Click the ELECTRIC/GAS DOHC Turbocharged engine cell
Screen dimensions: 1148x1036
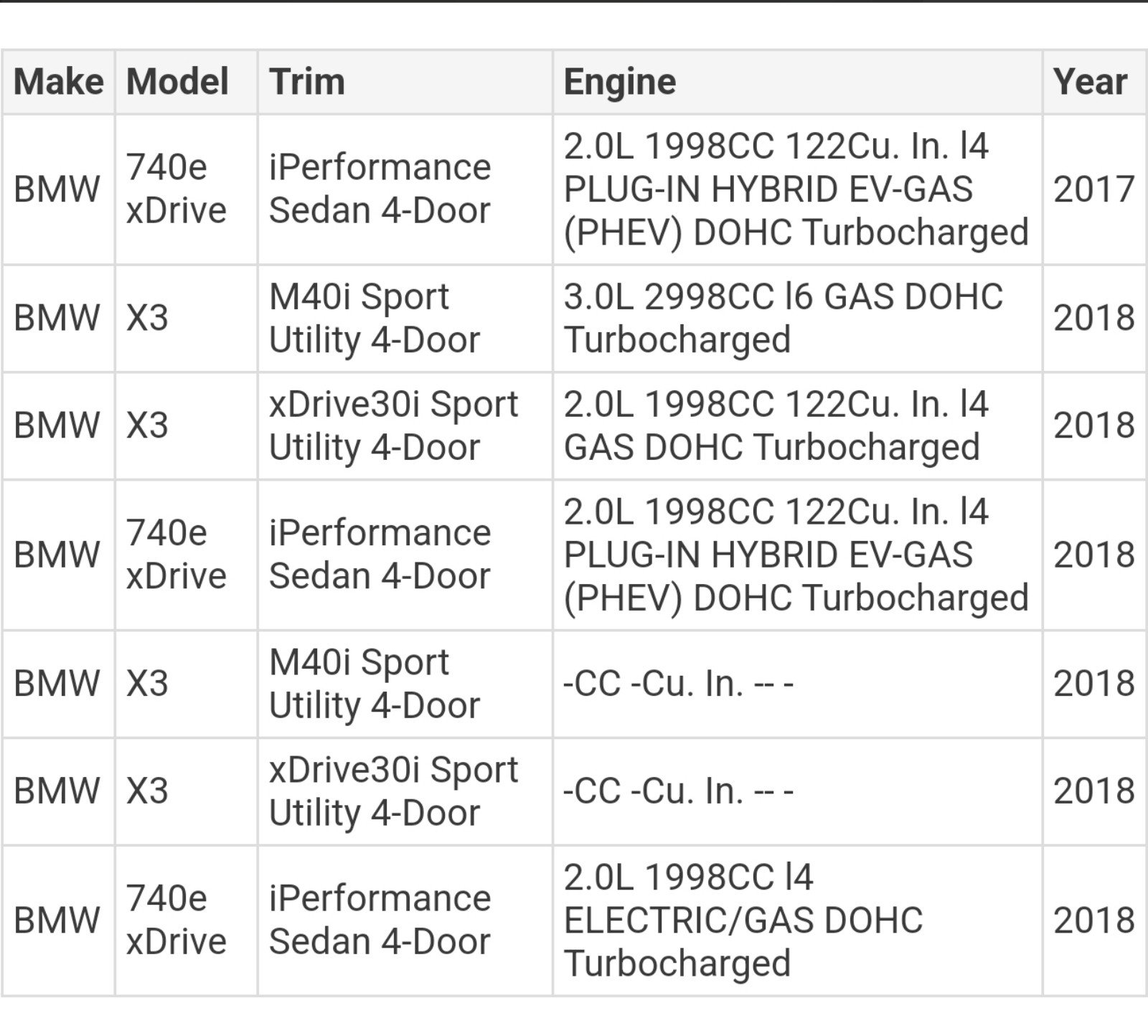[x=797, y=920]
